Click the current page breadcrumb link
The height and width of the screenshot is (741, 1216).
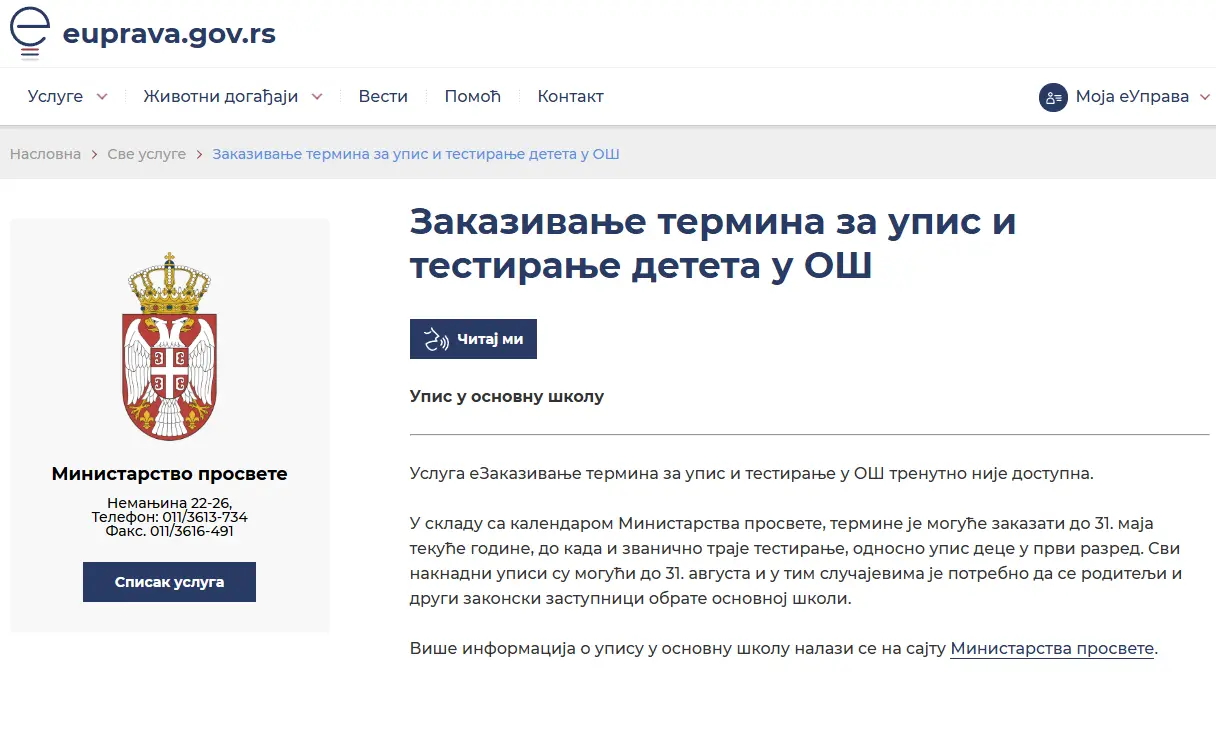click(416, 154)
